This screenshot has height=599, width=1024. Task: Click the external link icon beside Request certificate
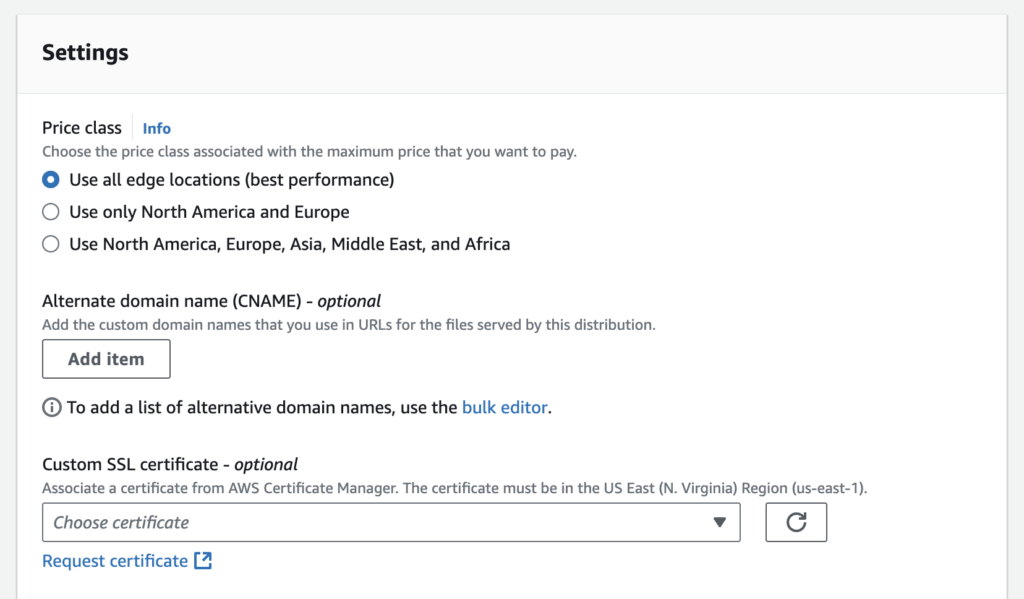(203, 561)
